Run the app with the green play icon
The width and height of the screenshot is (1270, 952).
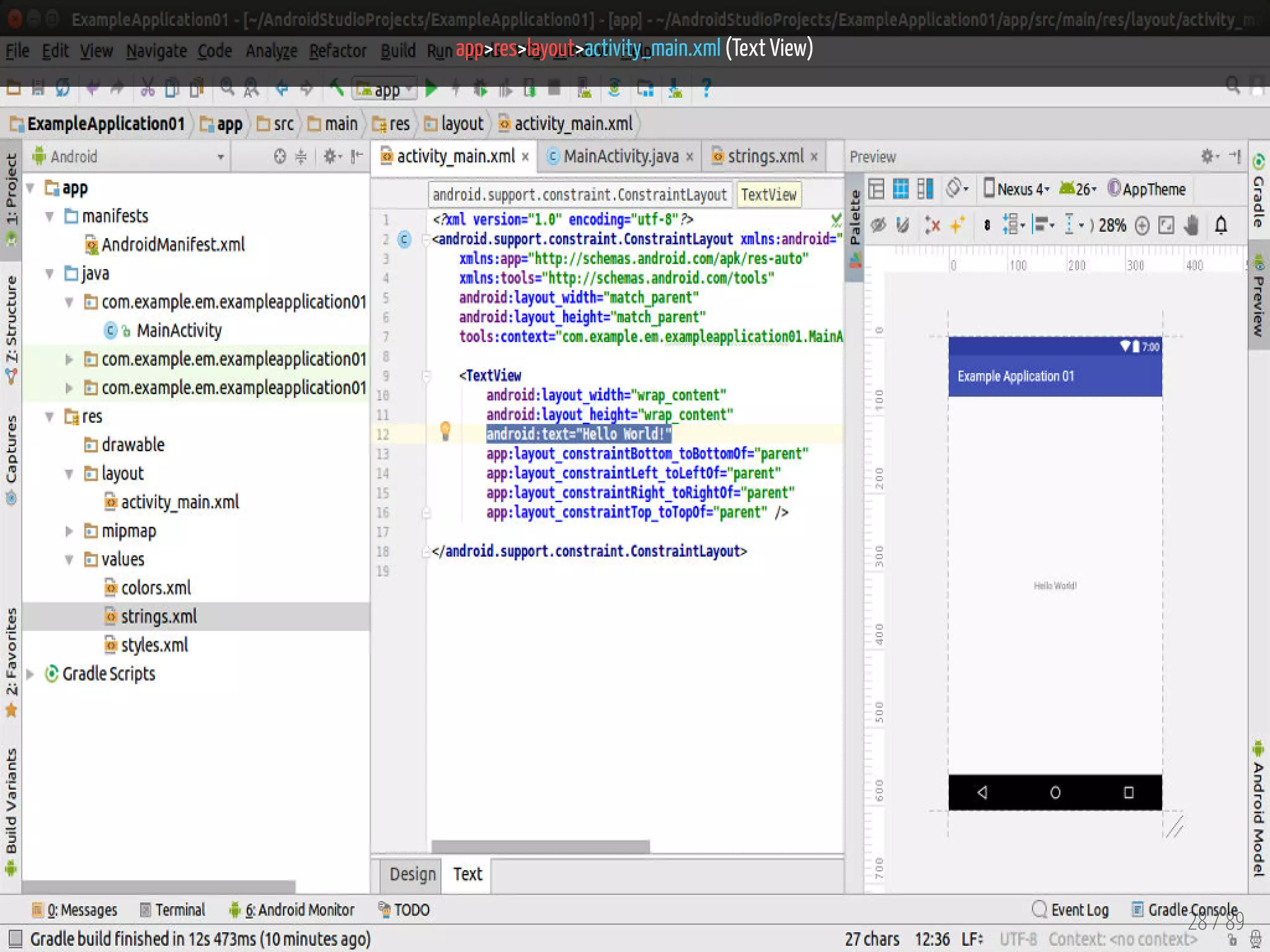[432, 89]
